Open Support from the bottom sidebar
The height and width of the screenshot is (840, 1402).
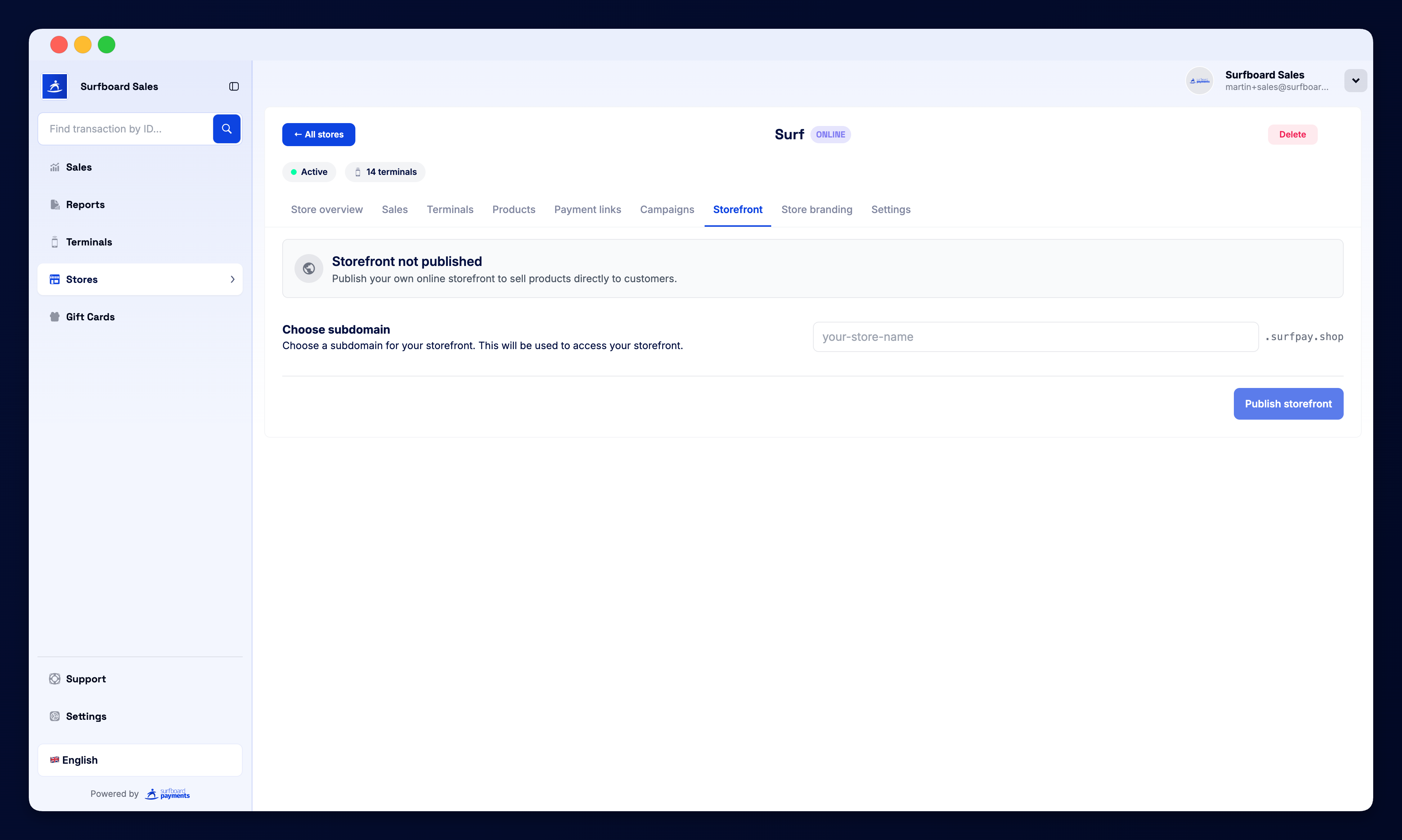(85, 679)
